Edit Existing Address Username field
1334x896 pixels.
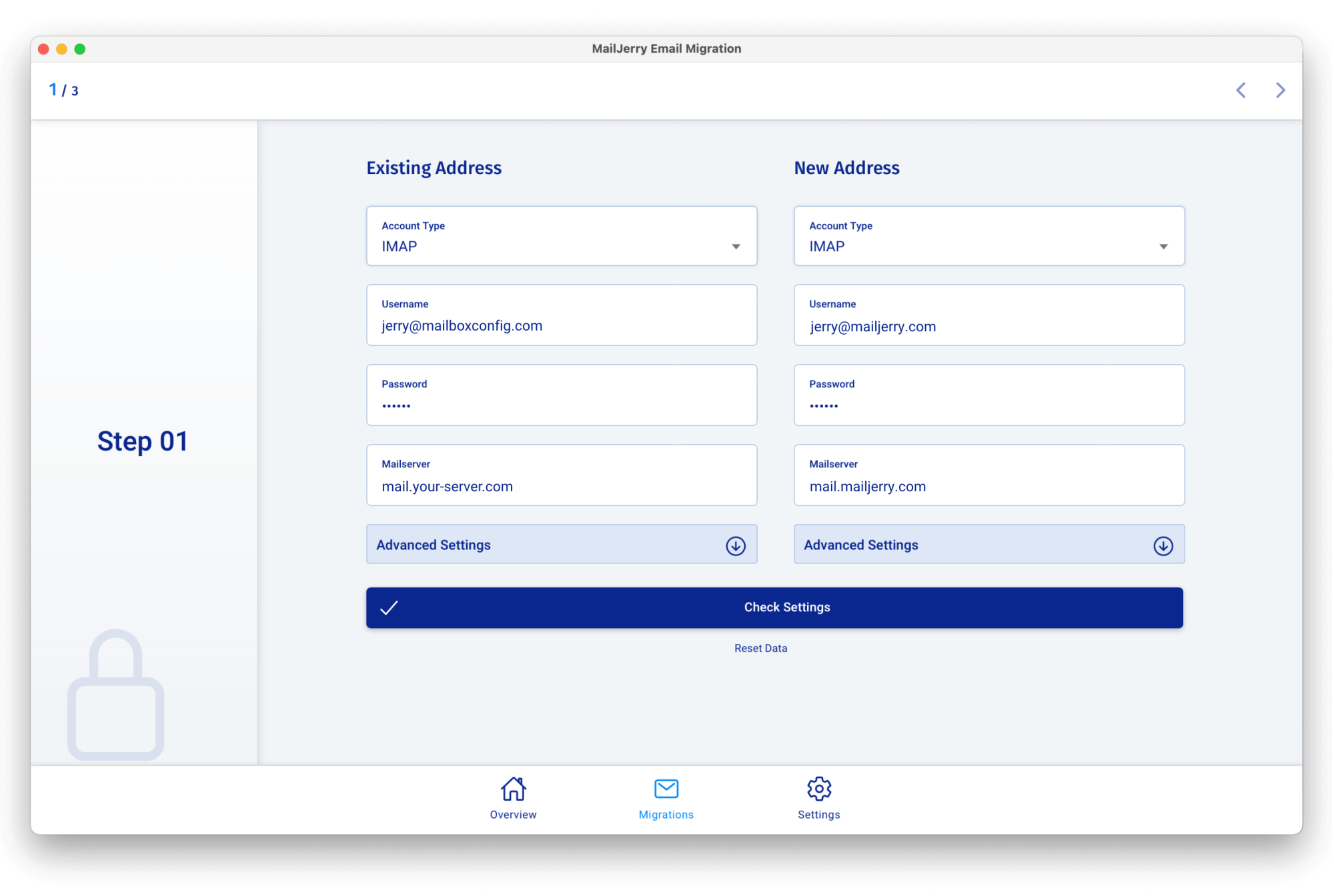561,315
